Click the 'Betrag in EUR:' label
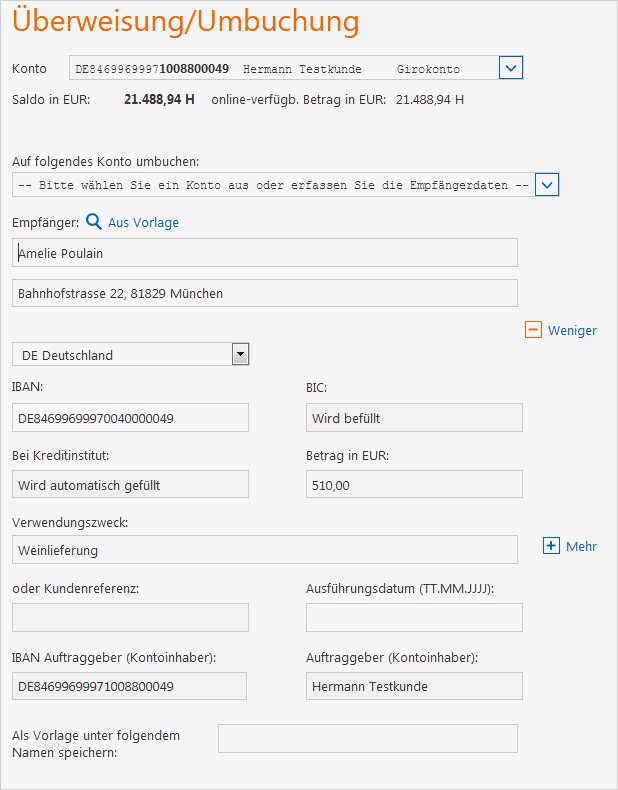The width and height of the screenshot is (618, 790). point(348,455)
